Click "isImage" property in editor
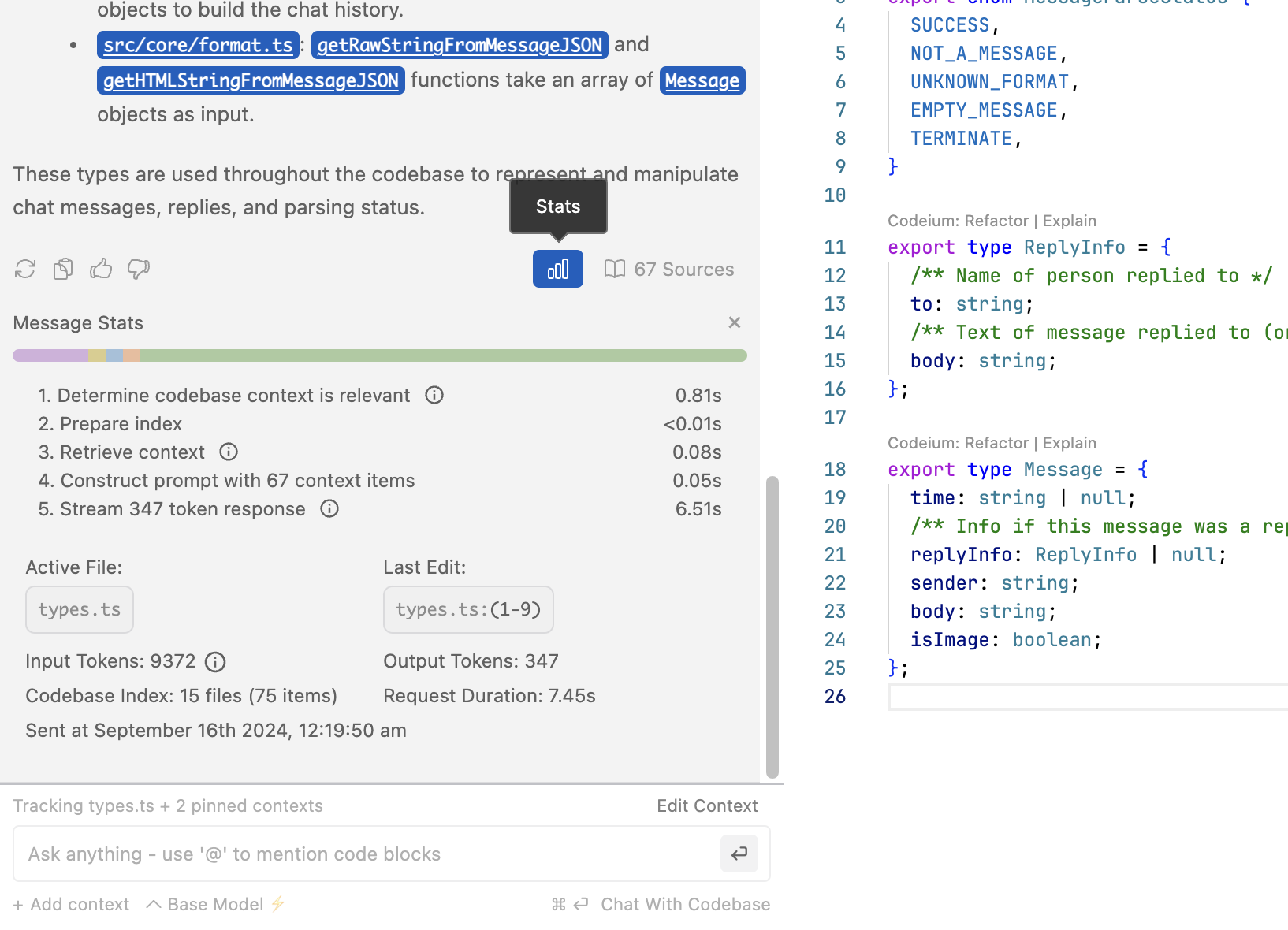 pos(950,639)
